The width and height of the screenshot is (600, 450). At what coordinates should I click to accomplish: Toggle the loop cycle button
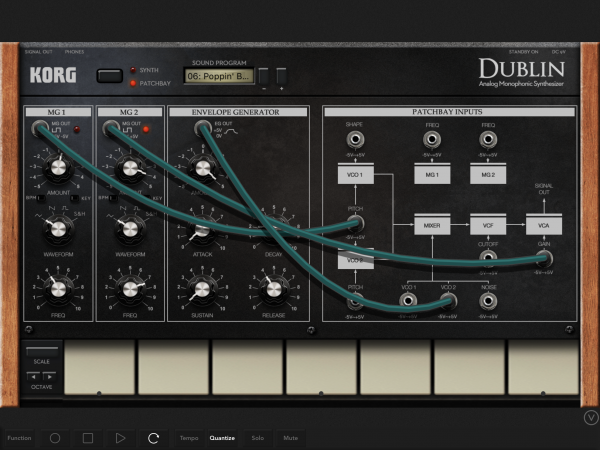(153, 438)
